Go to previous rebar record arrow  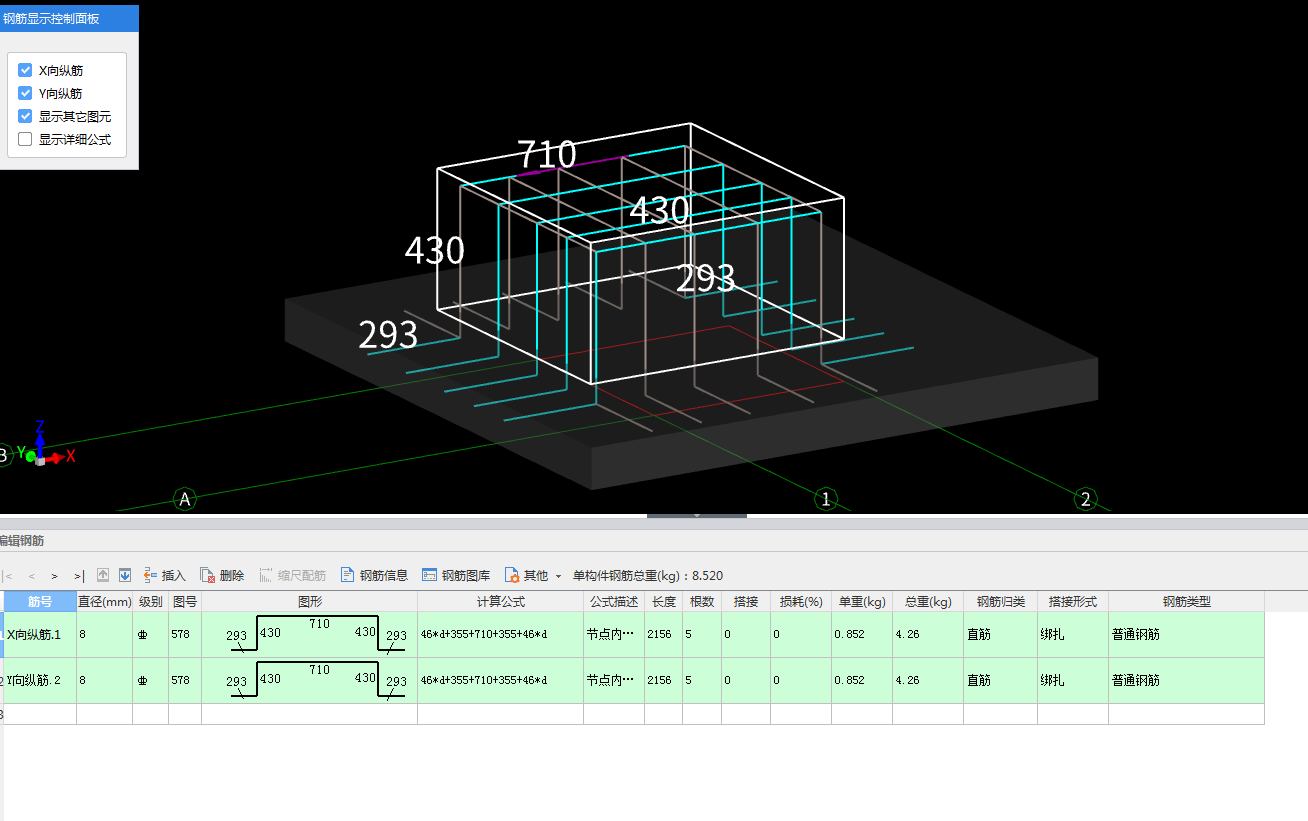click(x=31, y=576)
